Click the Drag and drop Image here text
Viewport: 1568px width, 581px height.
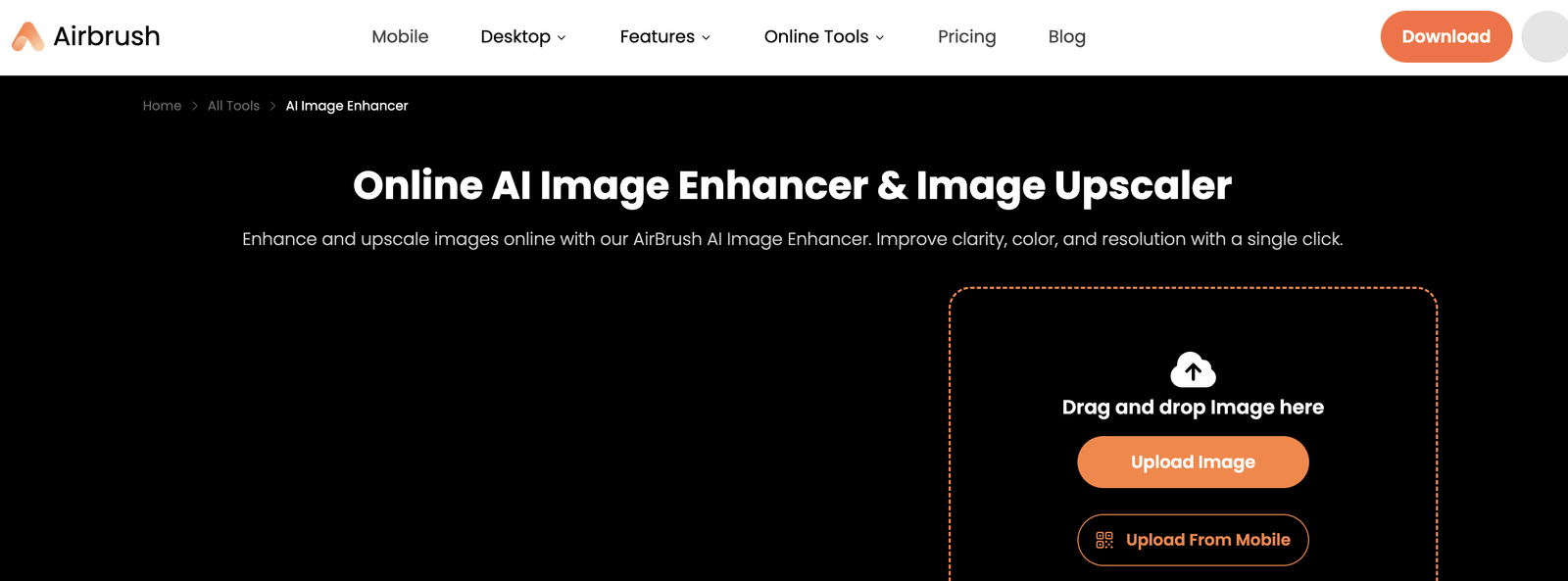[x=1193, y=407]
